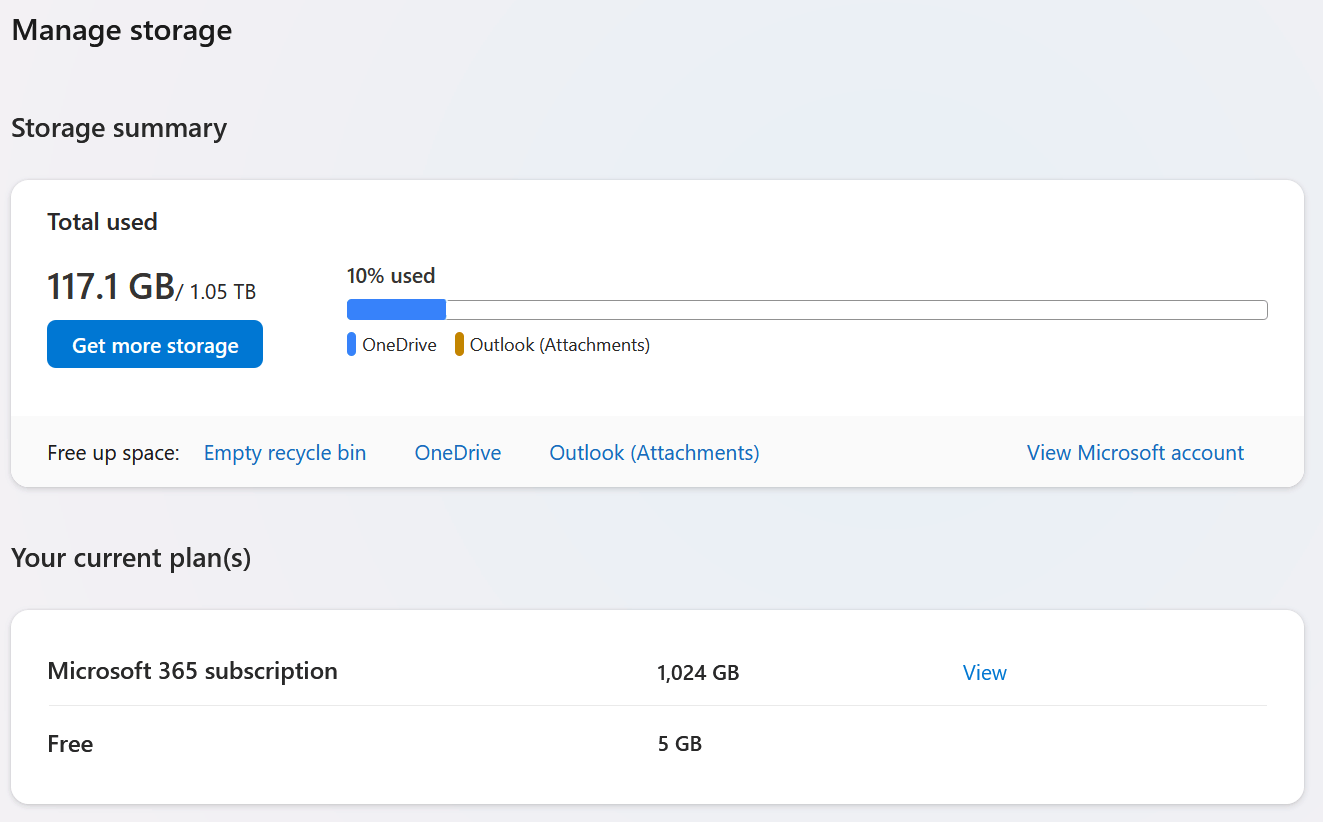This screenshot has height=822, width=1323.
Task: Click the Manage storage page heading
Action: [x=122, y=31]
